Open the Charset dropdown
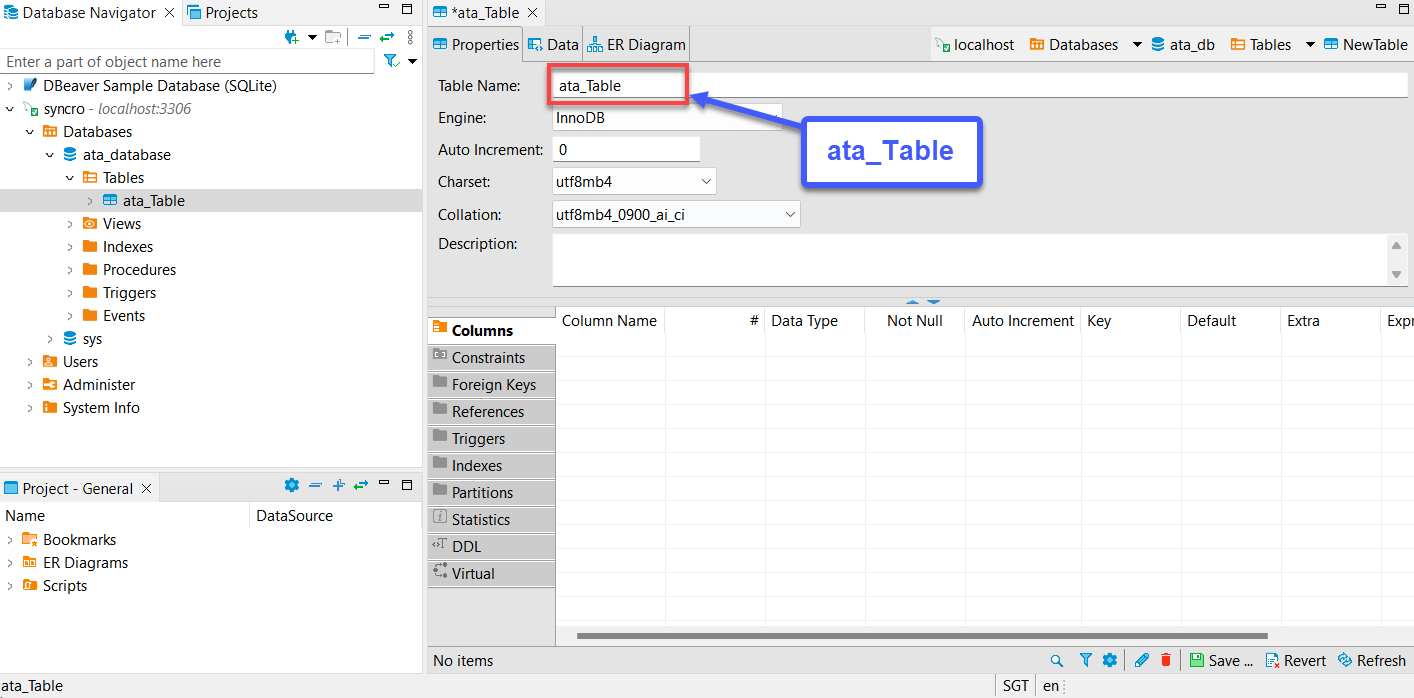1414x698 pixels. (x=634, y=182)
